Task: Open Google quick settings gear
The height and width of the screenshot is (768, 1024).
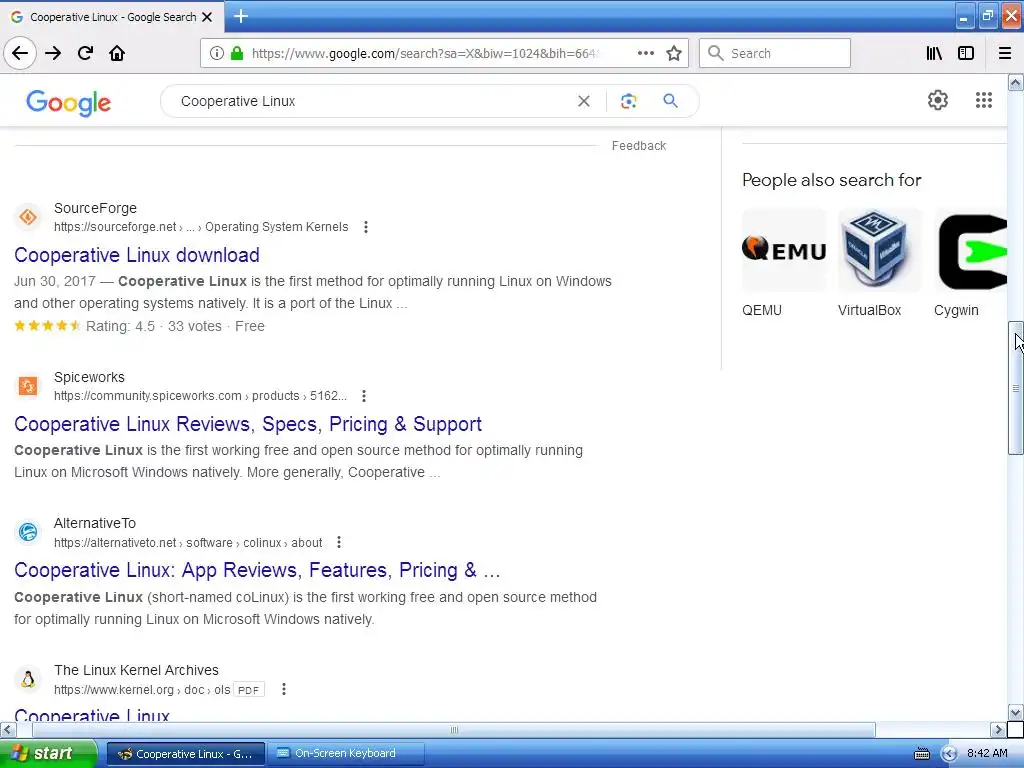Action: click(x=938, y=100)
